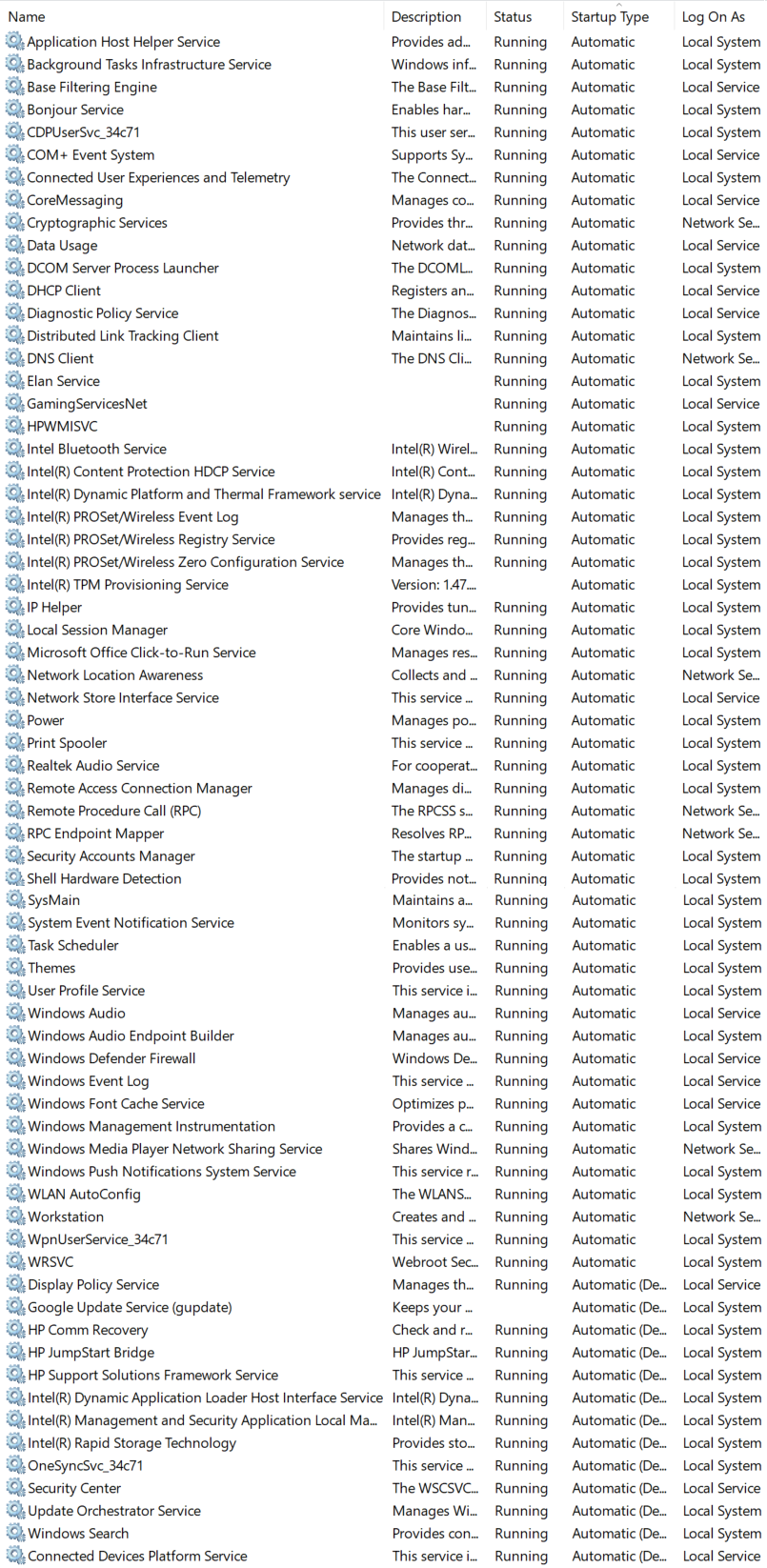
Task: Click the gear icon beside Print Spooler
Action: tap(14, 743)
